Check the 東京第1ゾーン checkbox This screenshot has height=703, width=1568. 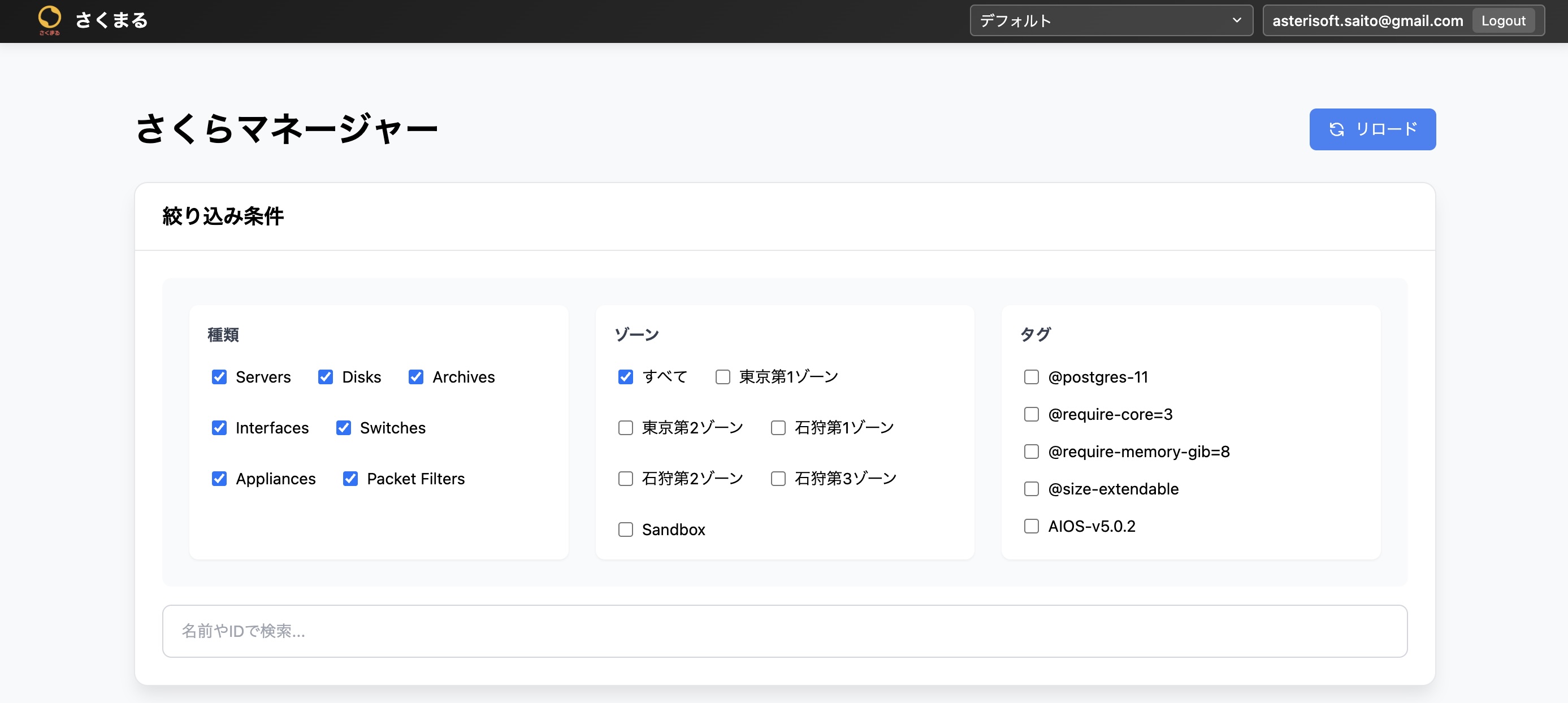(x=722, y=377)
